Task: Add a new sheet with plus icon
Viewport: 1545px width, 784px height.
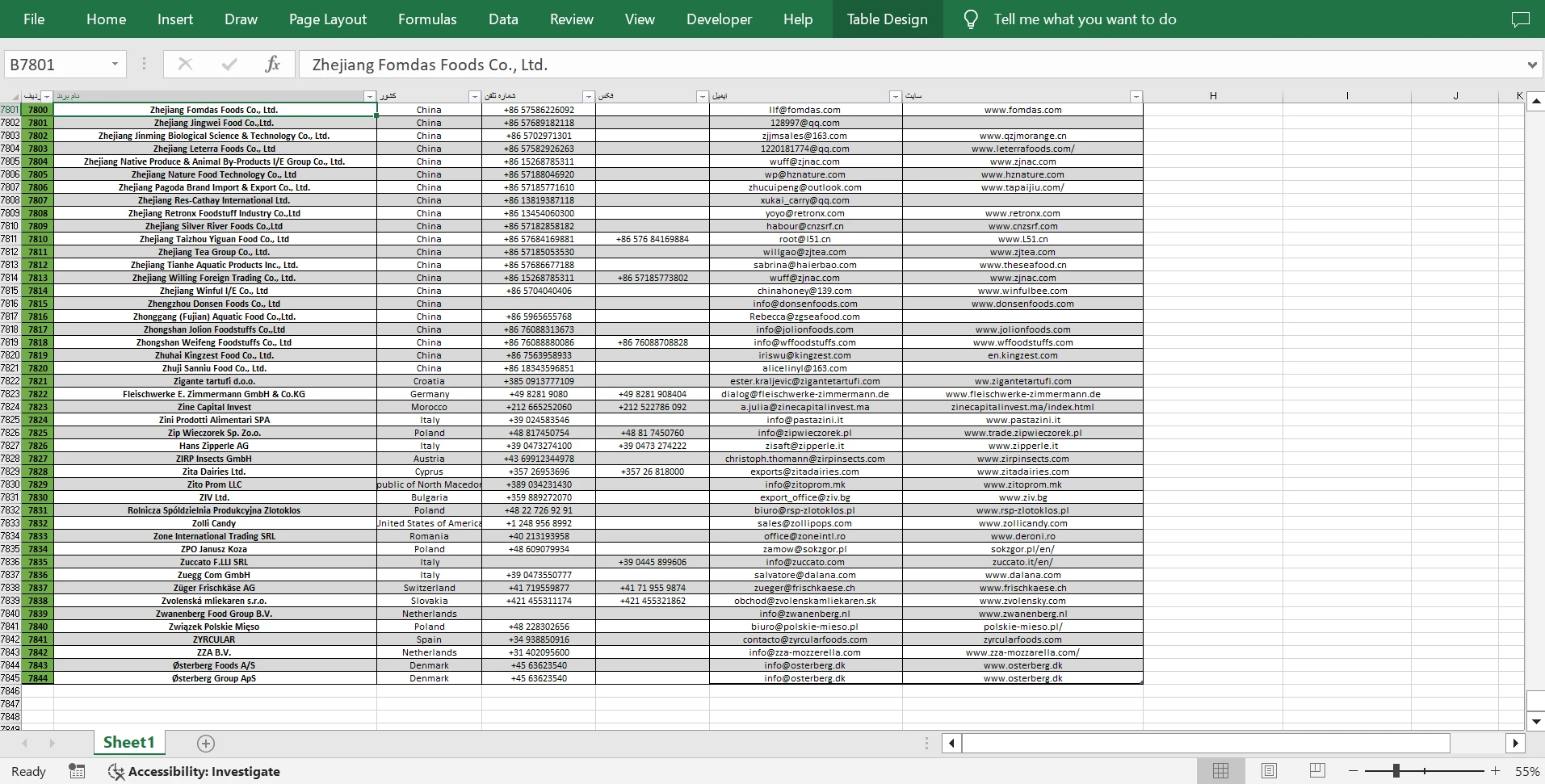Action: (206, 743)
